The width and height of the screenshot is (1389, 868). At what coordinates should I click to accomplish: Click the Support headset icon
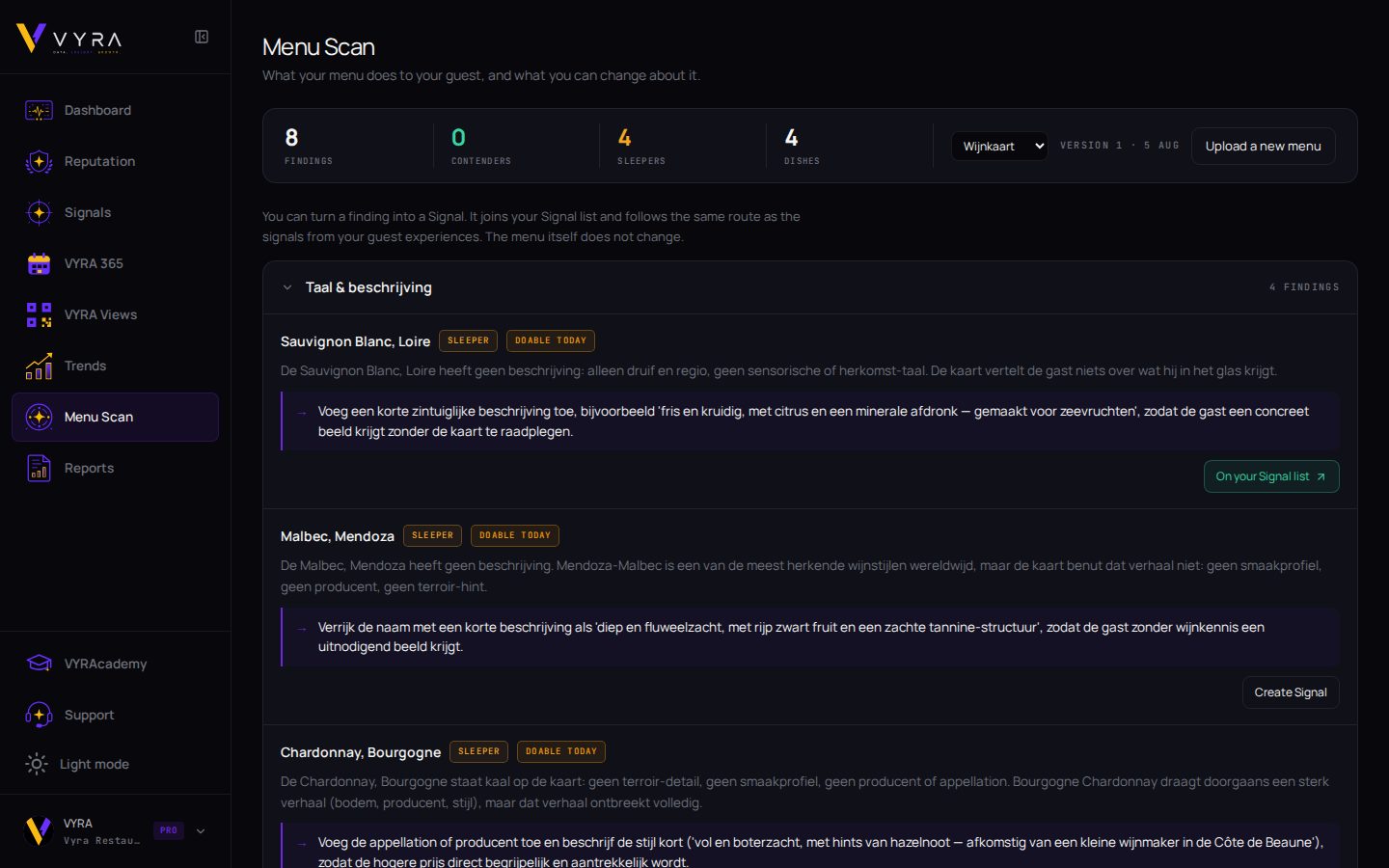click(39, 716)
